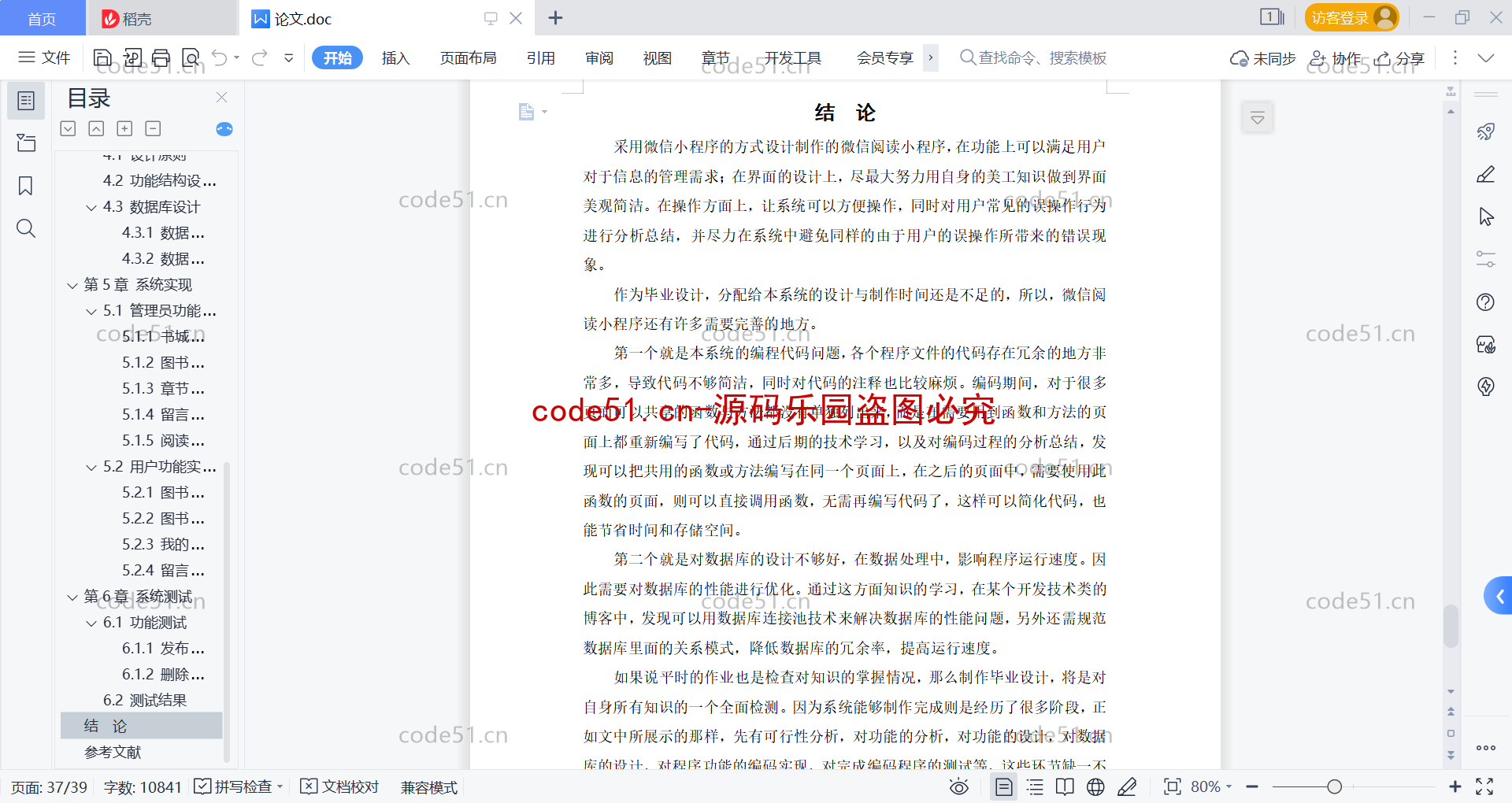
Task: Collapse the 第 5 章 系统实现 chapter
Action: [x=72, y=286]
